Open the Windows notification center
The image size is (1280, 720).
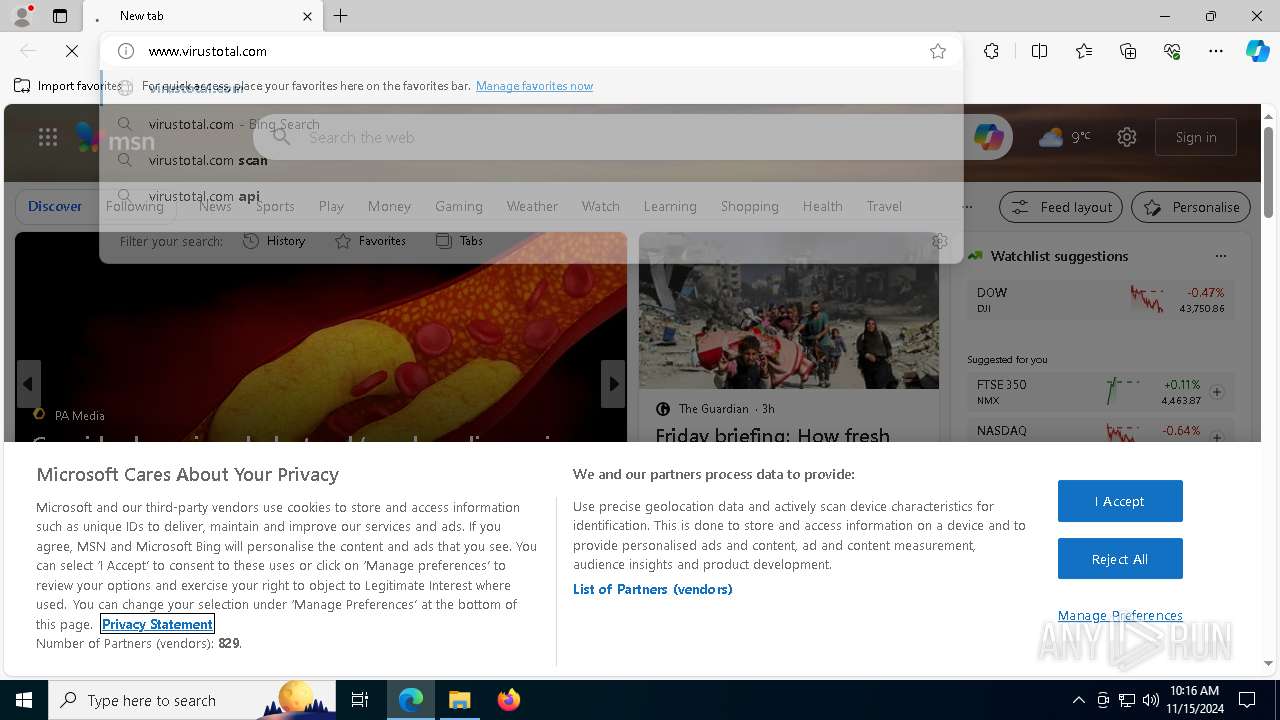(1247, 700)
